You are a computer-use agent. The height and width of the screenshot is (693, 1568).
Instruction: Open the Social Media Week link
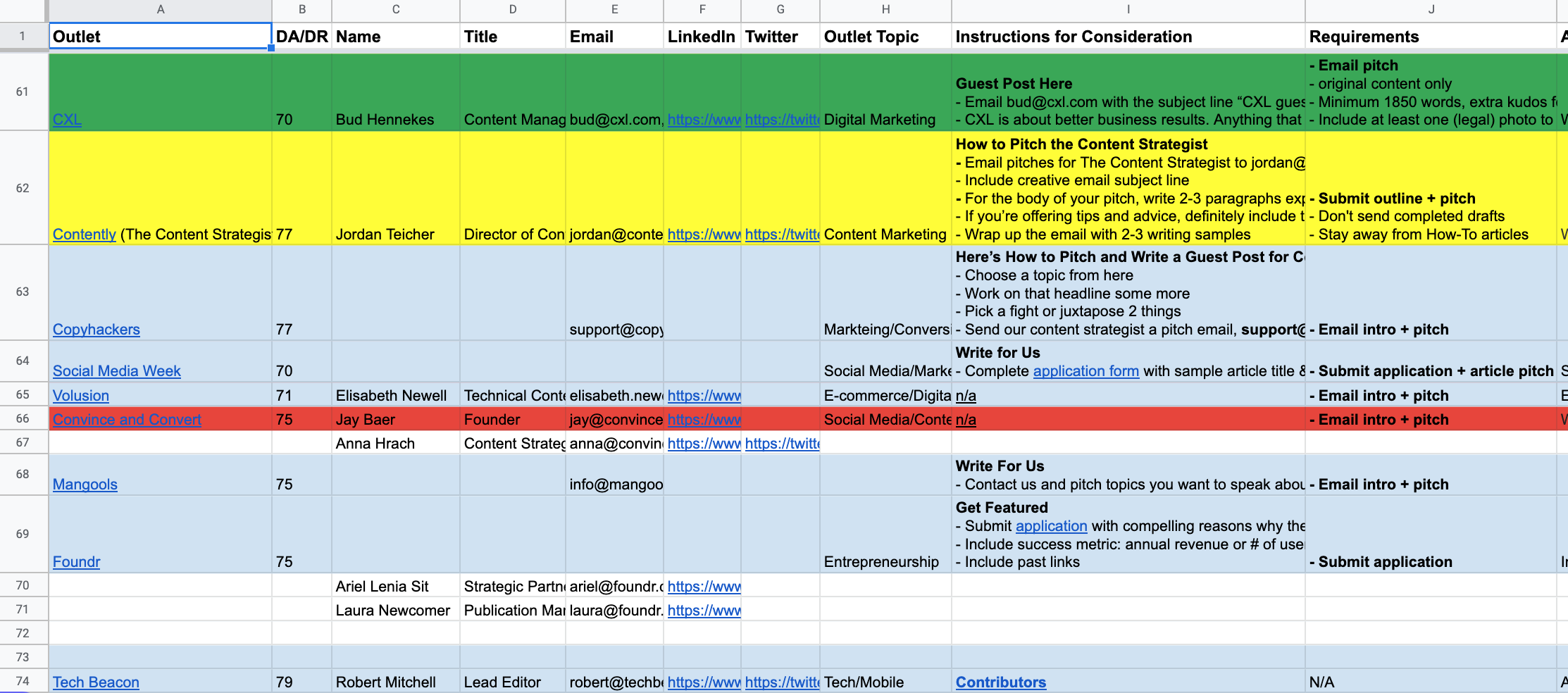[x=116, y=370]
